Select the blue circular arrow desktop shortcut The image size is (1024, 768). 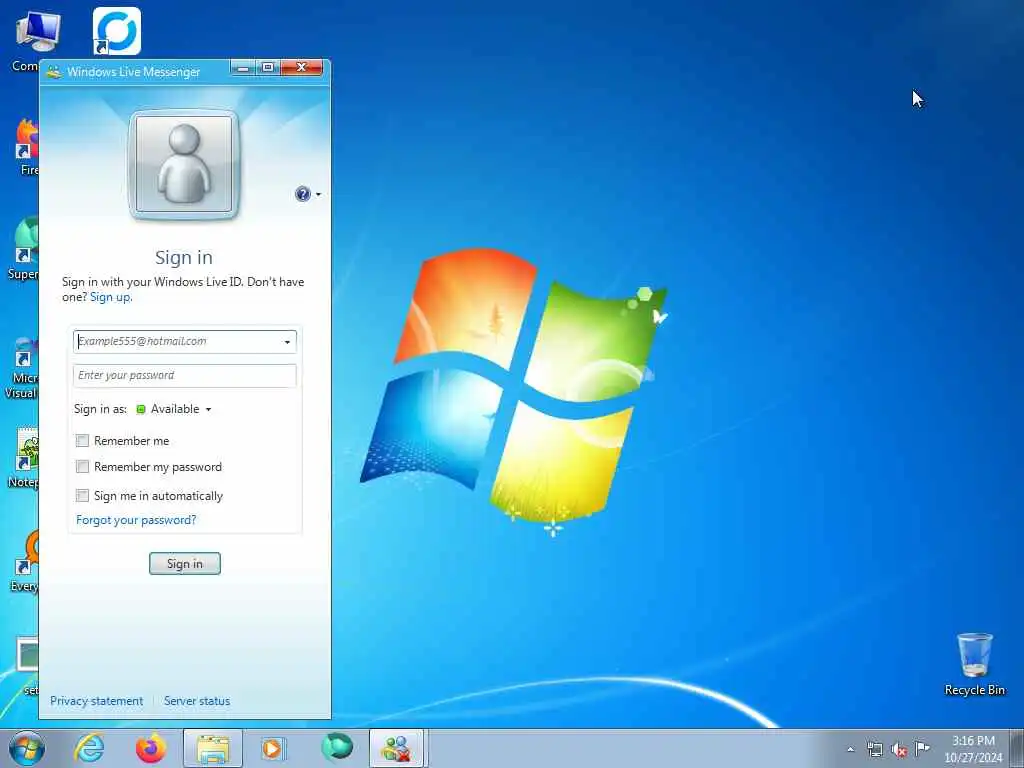click(117, 31)
